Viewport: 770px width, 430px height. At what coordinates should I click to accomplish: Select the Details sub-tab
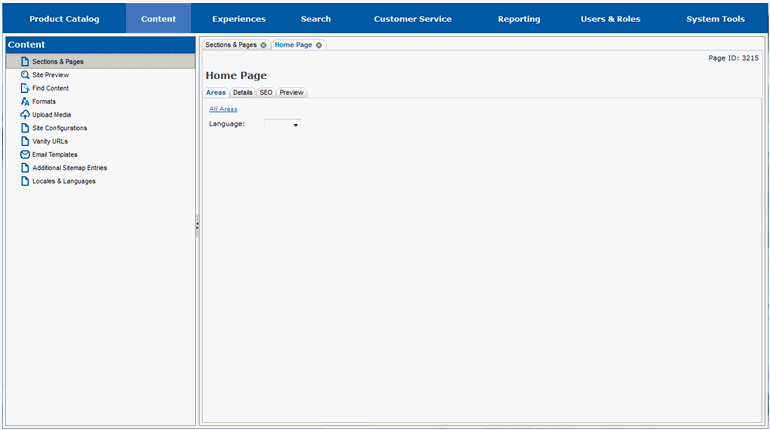tap(243, 92)
